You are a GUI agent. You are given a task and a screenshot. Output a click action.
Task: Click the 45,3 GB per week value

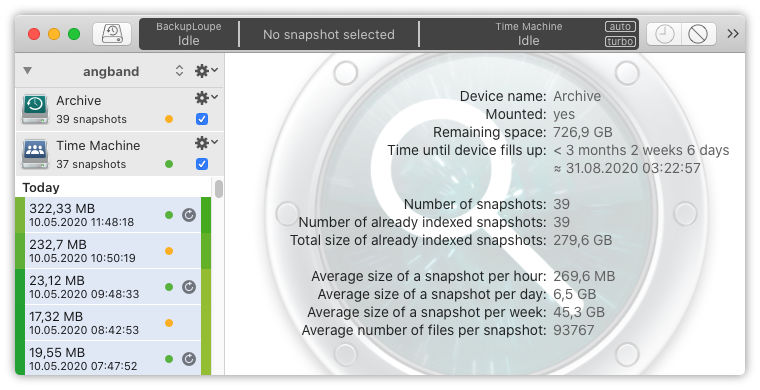point(579,312)
